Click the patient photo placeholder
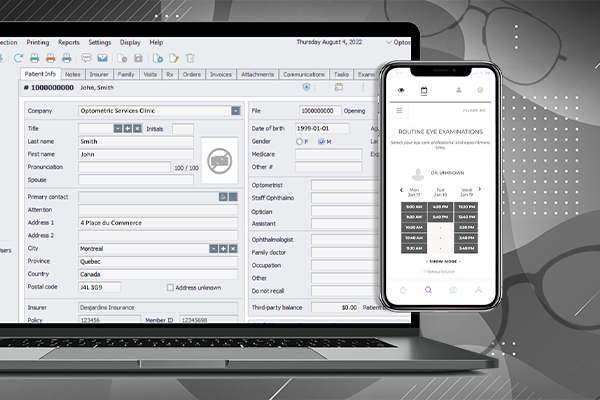This screenshot has height=400, width=600. tap(220, 160)
